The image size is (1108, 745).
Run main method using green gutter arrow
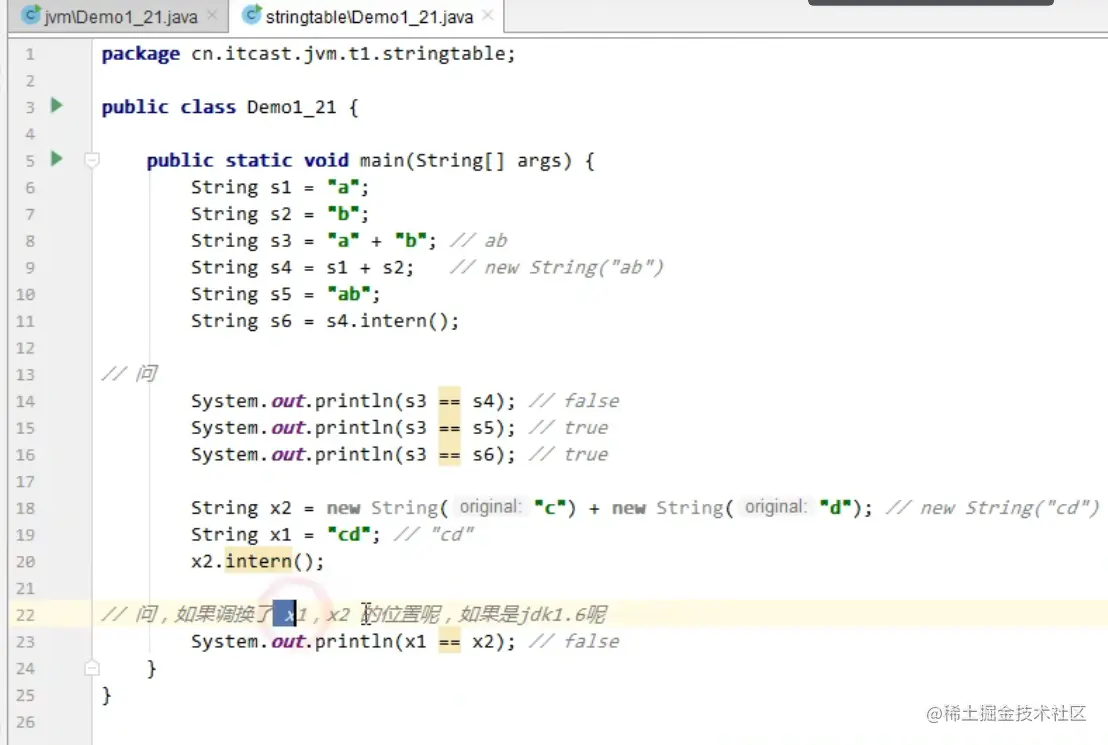tap(56, 158)
